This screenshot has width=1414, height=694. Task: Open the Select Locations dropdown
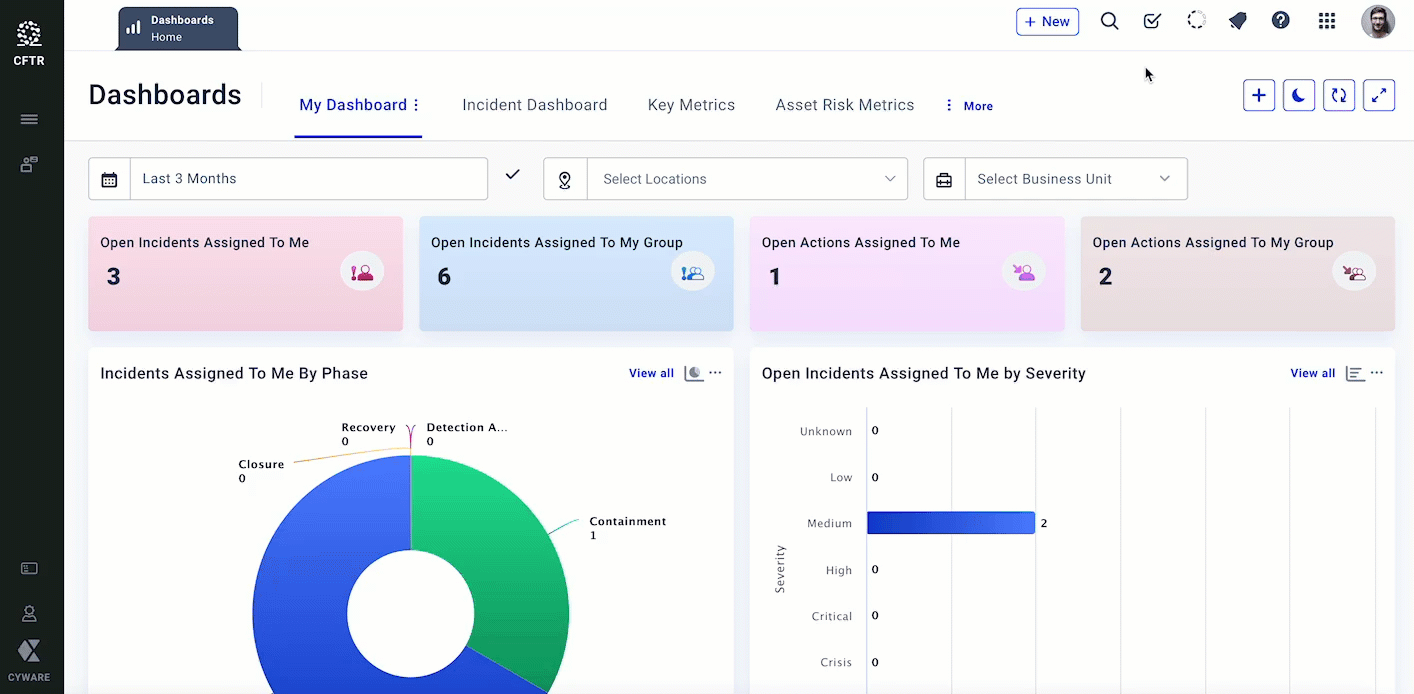tap(746, 179)
